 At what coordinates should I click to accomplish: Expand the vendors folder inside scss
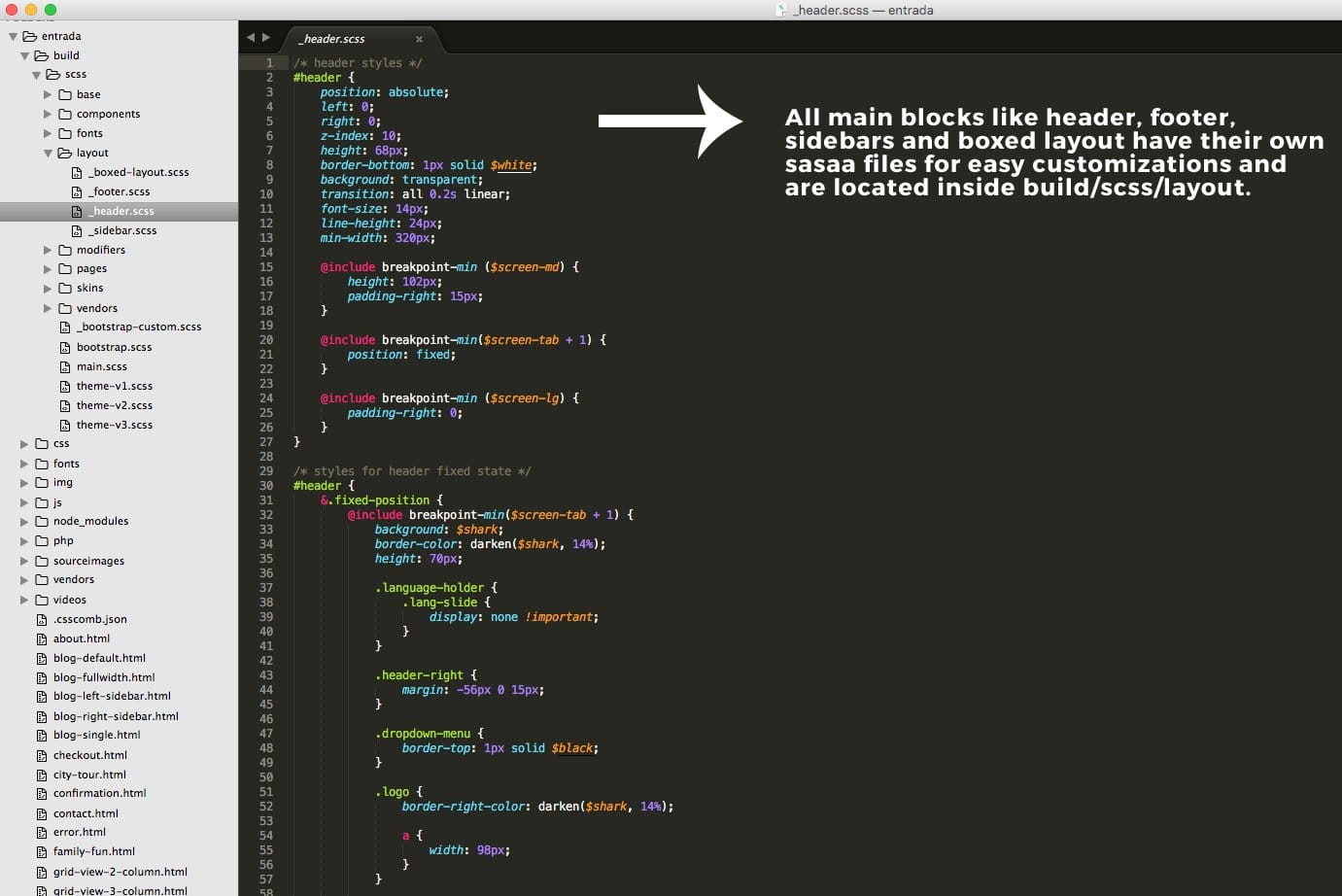[x=48, y=308]
